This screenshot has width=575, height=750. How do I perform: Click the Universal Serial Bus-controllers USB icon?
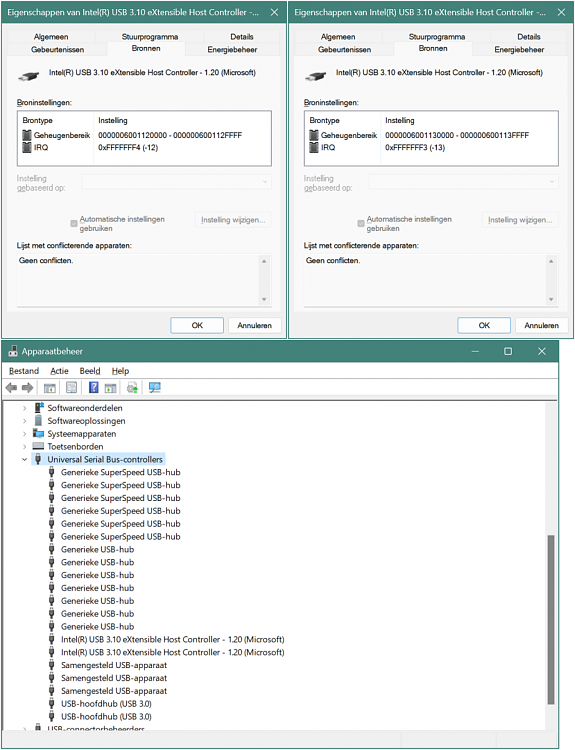38,459
